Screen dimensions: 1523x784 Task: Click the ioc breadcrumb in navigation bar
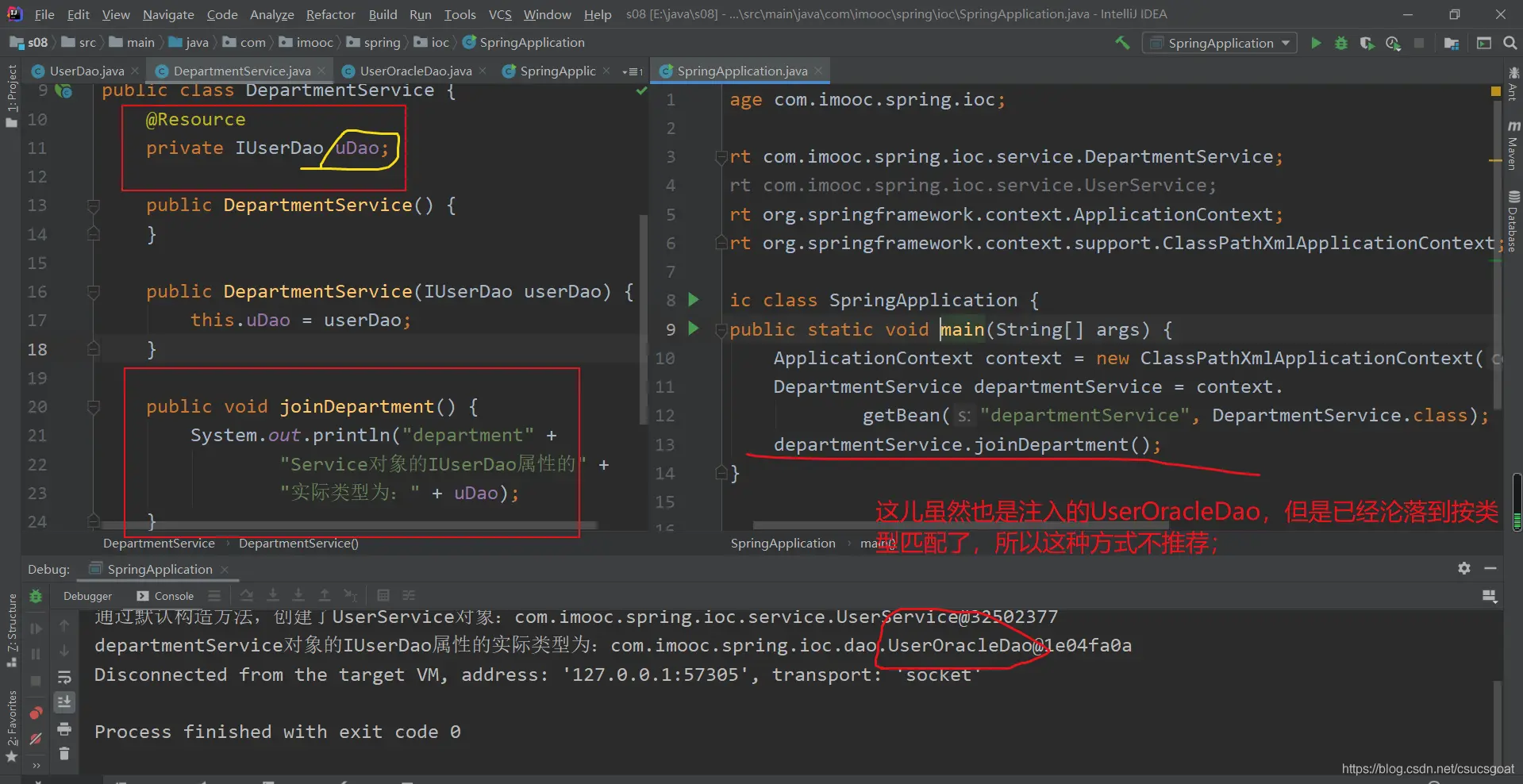click(x=440, y=43)
